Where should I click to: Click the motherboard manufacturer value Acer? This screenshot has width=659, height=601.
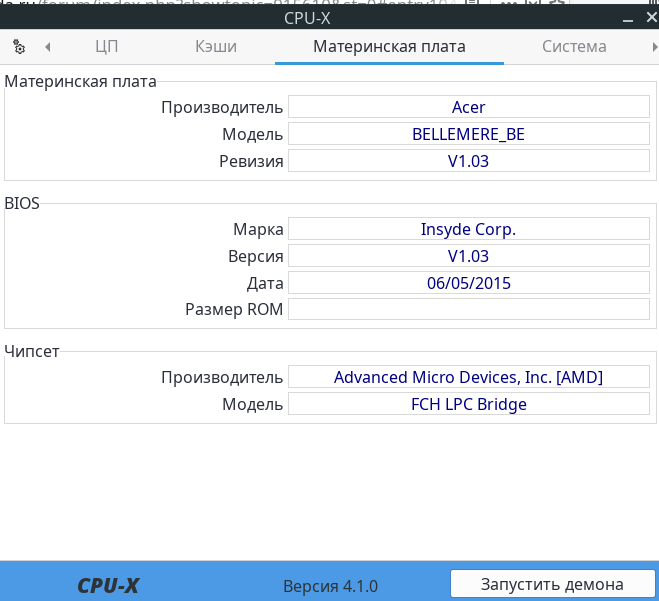pos(469,107)
